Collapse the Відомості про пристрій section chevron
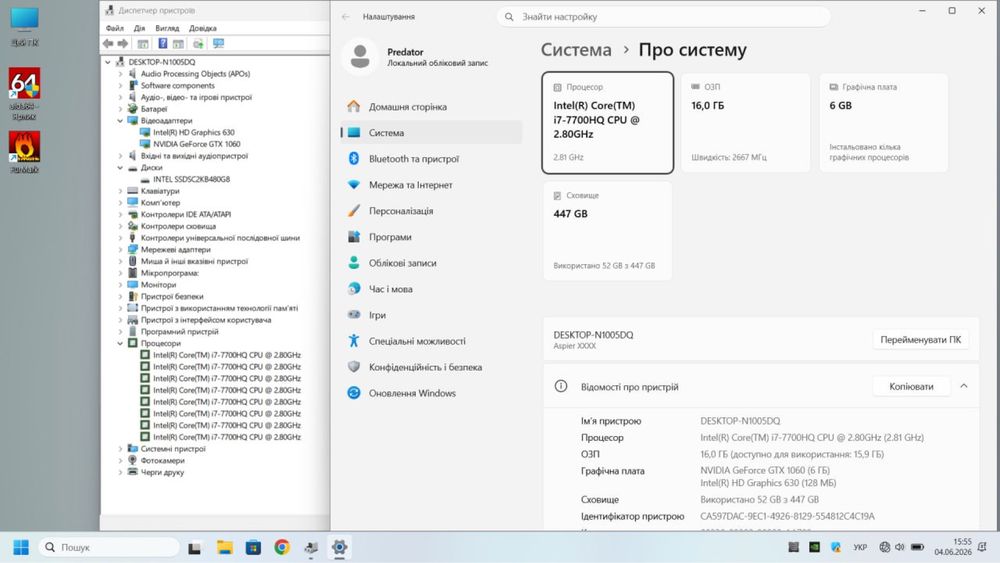 click(964, 386)
